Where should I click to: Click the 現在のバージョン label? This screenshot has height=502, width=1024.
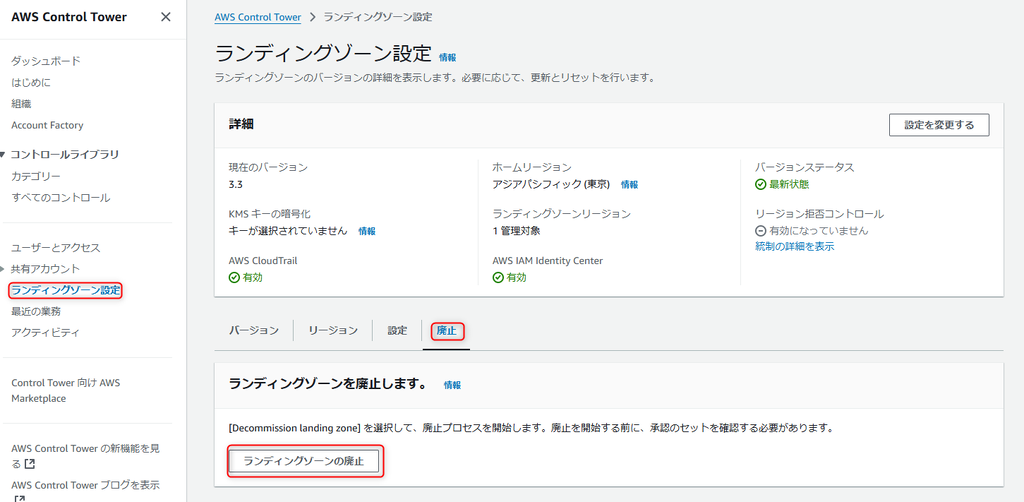tap(268, 167)
